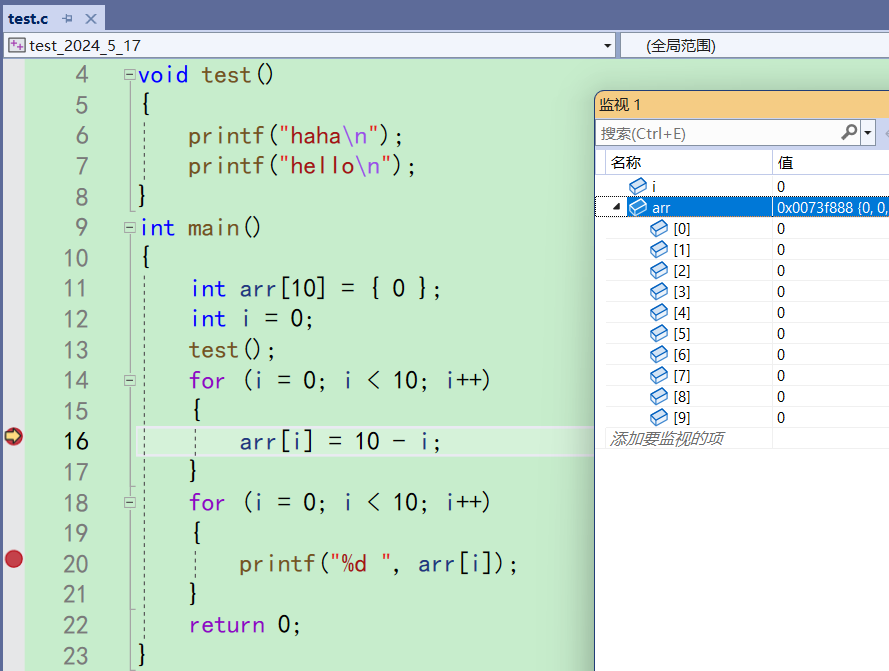Viewport: 889px width, 671px height.
Task: Open the global scope (全局范围) dropdown
Action: pyautogui.click(x=755, y=45)
